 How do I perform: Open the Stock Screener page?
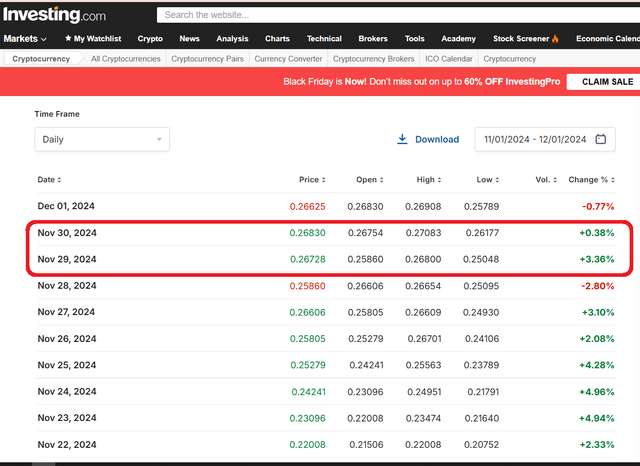(x=521, y=39)
